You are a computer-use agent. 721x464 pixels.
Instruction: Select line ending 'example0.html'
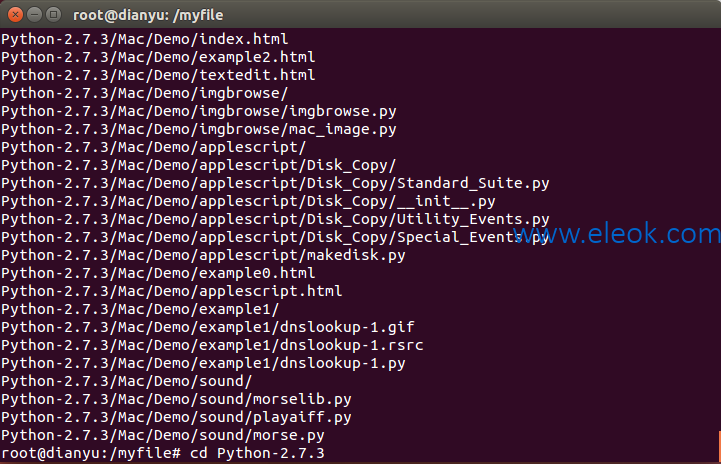click(x=158, y=273)
